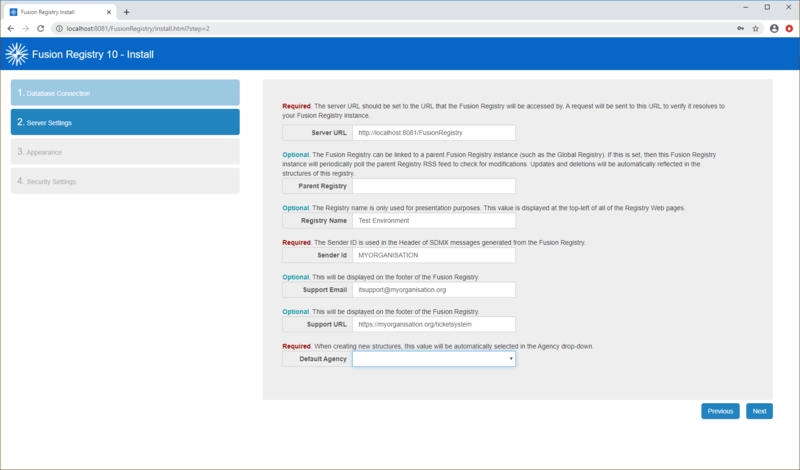Click the Server URL input field

click(434, 133)
